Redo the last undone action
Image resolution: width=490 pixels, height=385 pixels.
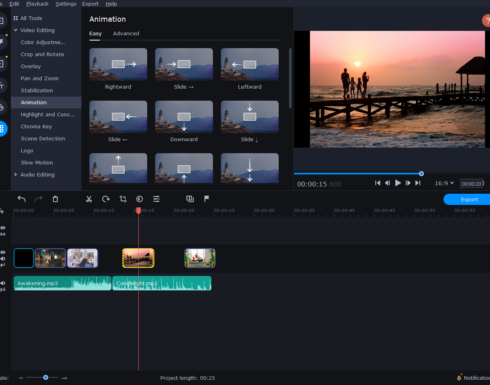38,199
